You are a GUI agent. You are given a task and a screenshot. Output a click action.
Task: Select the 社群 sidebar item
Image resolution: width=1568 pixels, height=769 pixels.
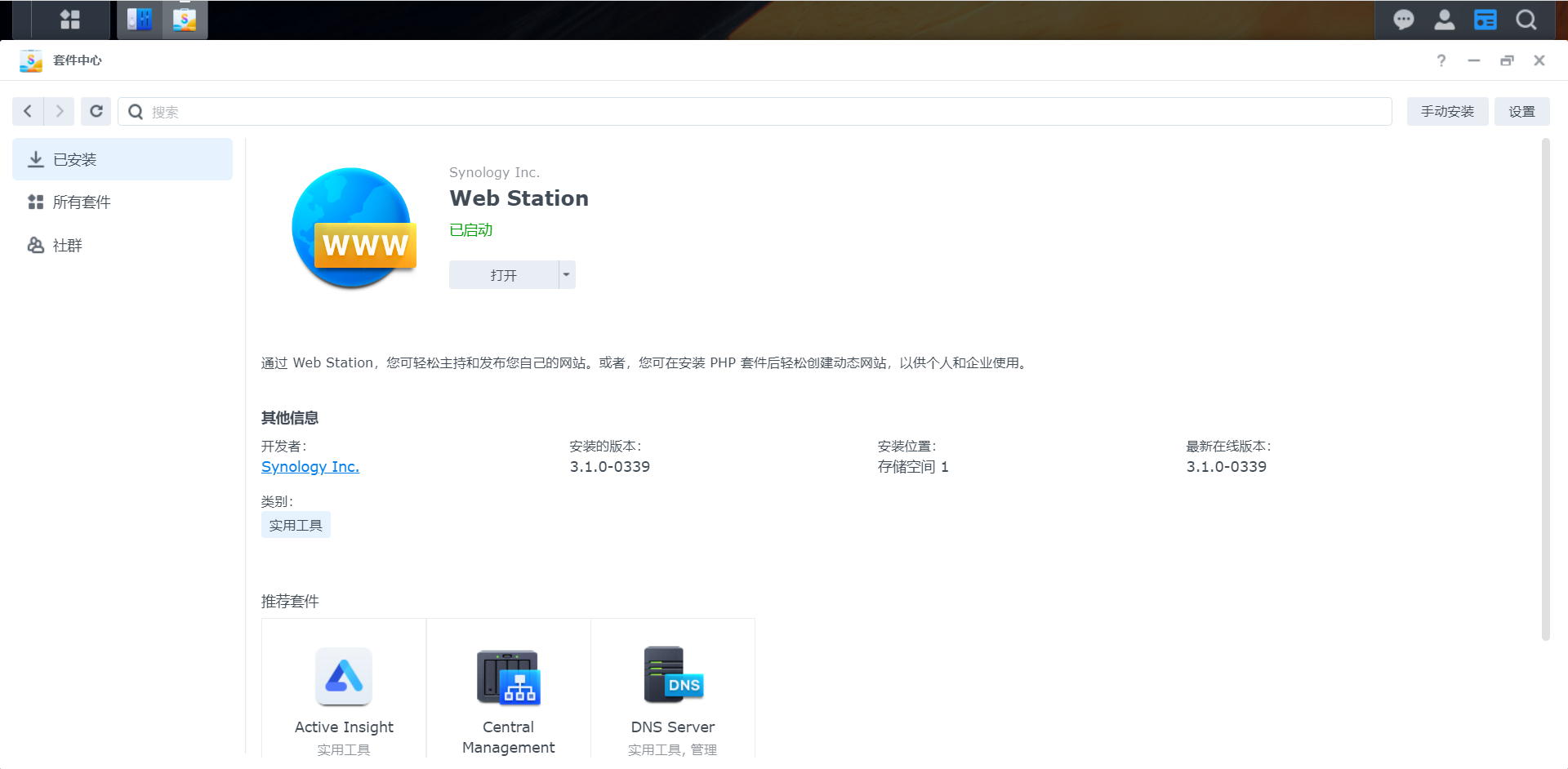coord(122,245)
